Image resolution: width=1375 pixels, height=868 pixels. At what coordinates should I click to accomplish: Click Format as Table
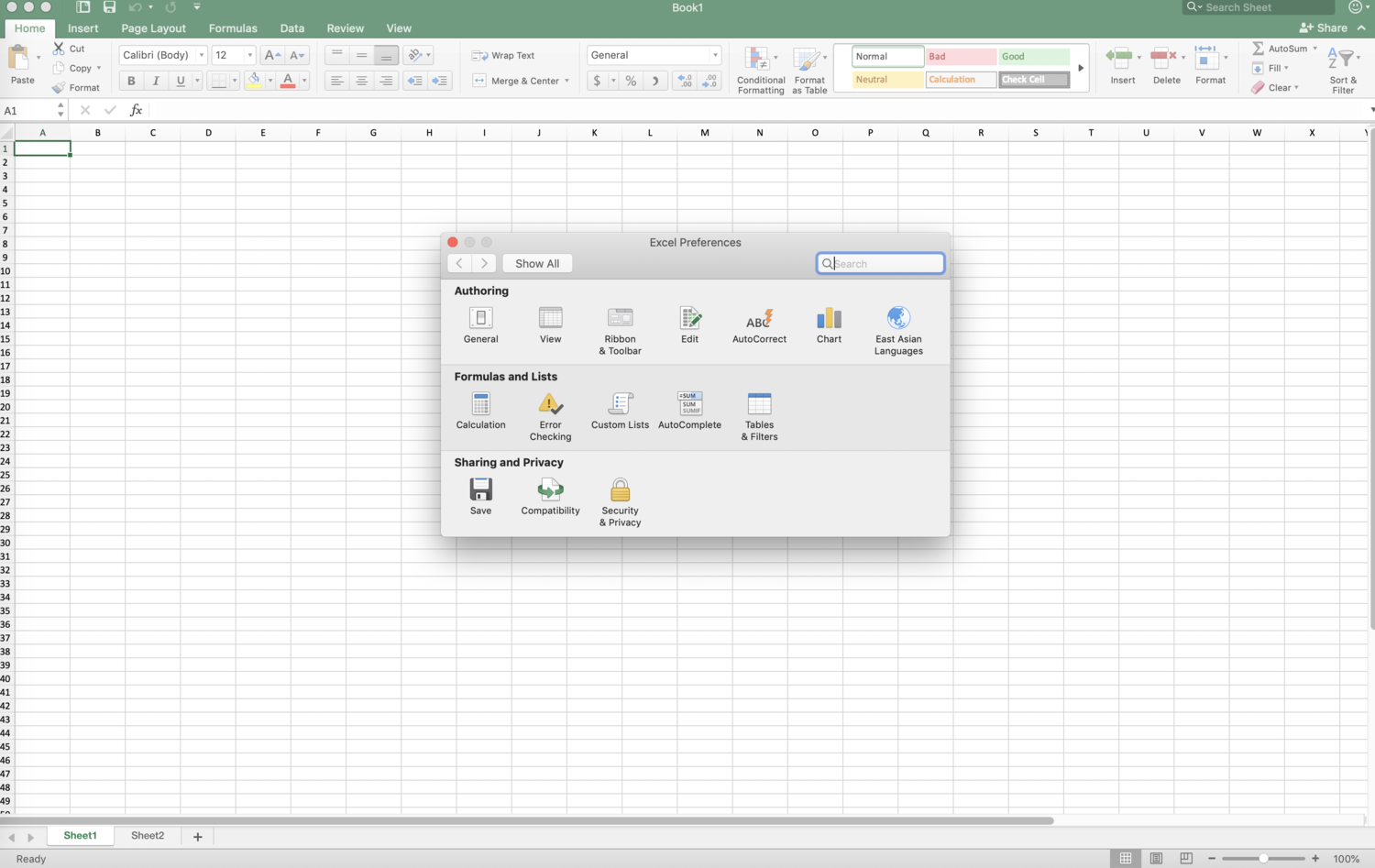(809, 71)
